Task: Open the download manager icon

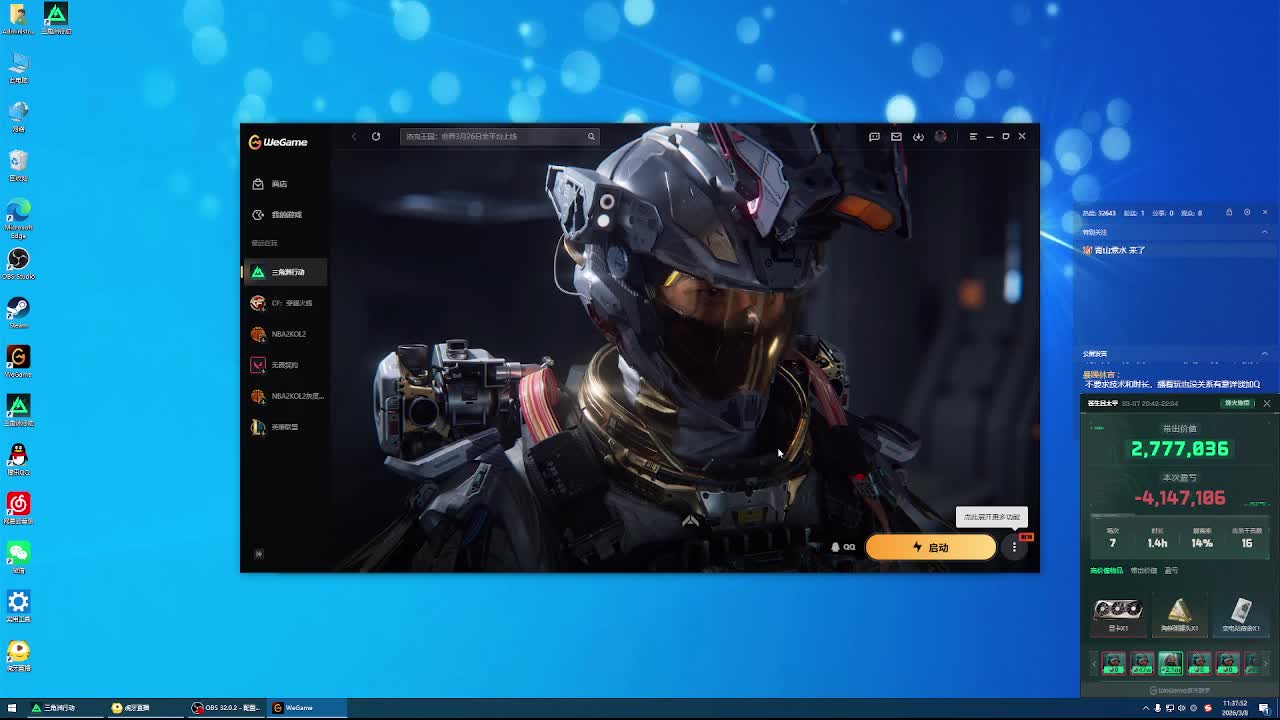Action: click(x=918, y=136)
